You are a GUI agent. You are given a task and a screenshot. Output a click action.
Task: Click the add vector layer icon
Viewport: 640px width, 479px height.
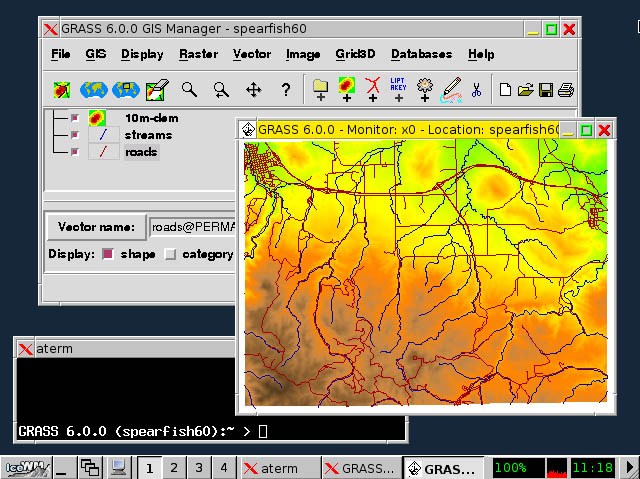pos(373,89)
